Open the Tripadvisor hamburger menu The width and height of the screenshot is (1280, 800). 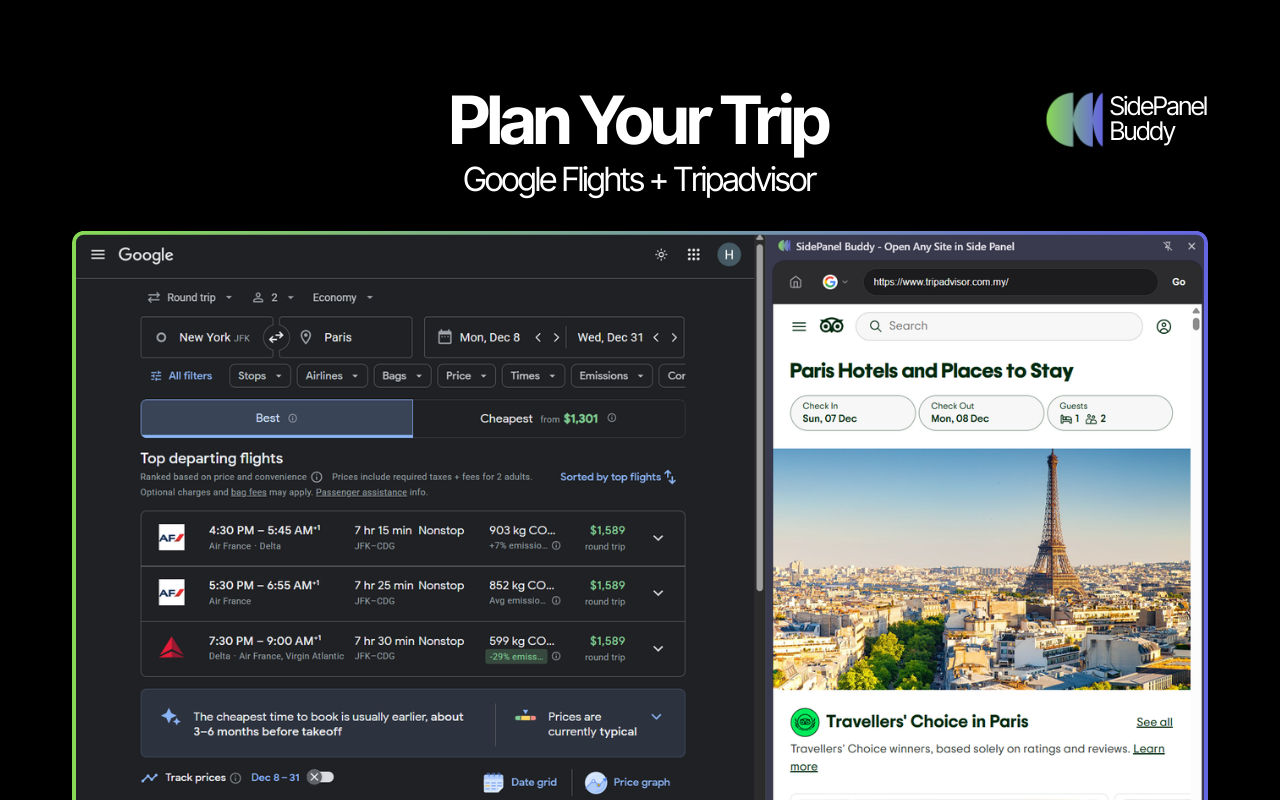[799, 326]
